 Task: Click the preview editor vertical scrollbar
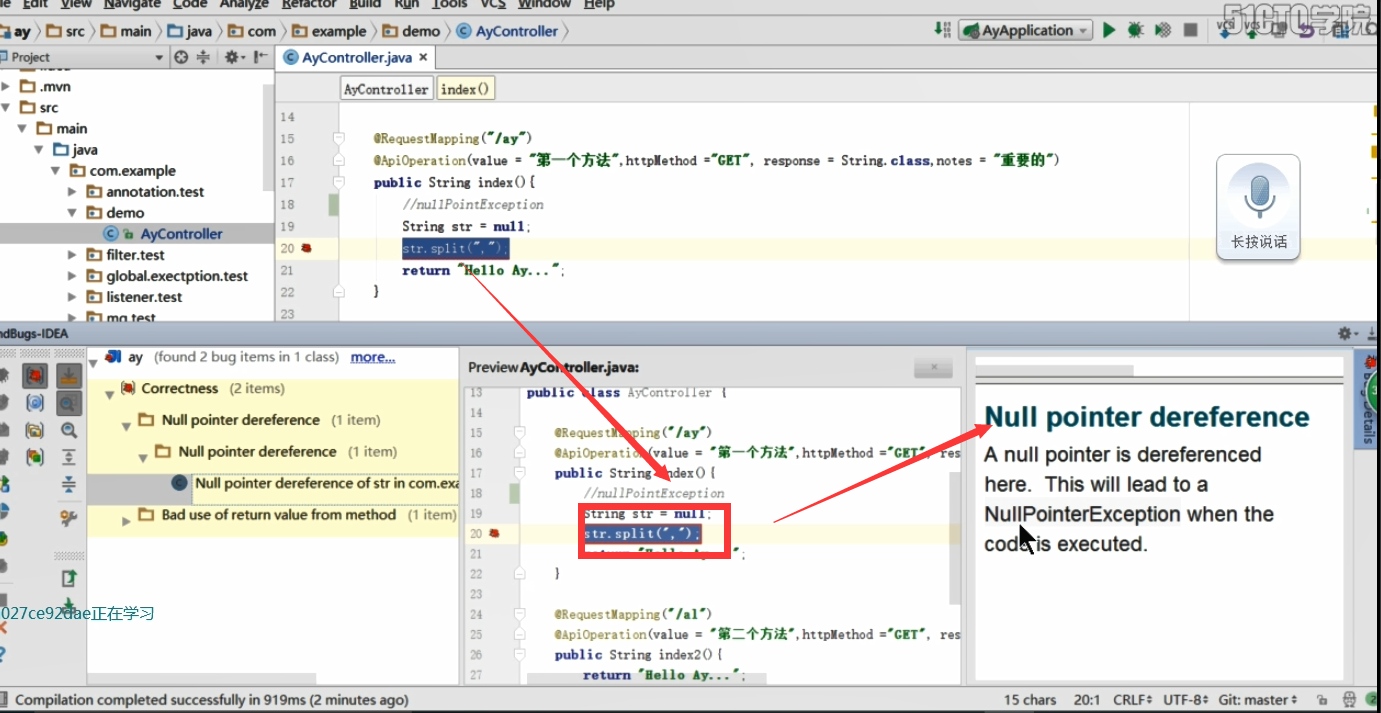tap(955, 537)
